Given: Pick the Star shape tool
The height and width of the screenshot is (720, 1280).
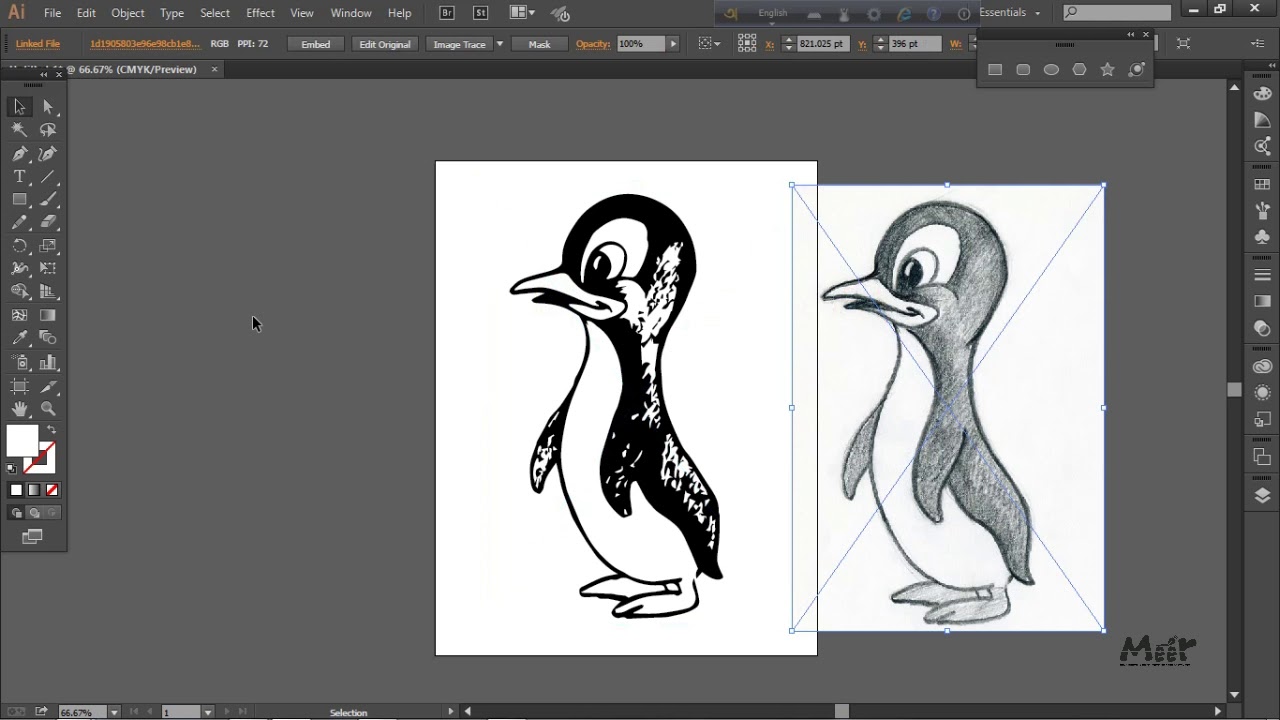Looking at the screenshot, I should pos(1107,70).
